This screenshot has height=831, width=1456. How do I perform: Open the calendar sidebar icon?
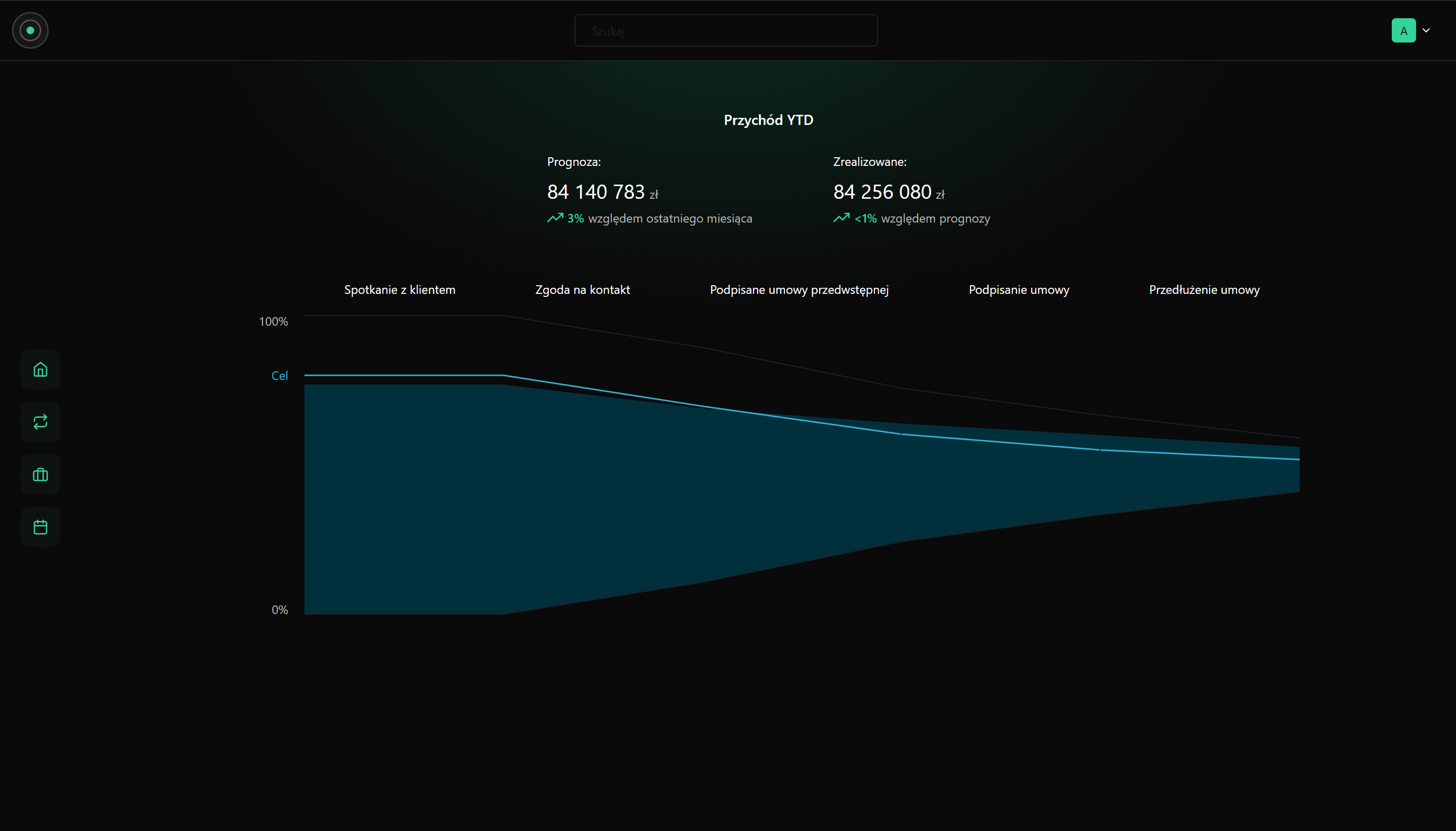coord(40,527)
